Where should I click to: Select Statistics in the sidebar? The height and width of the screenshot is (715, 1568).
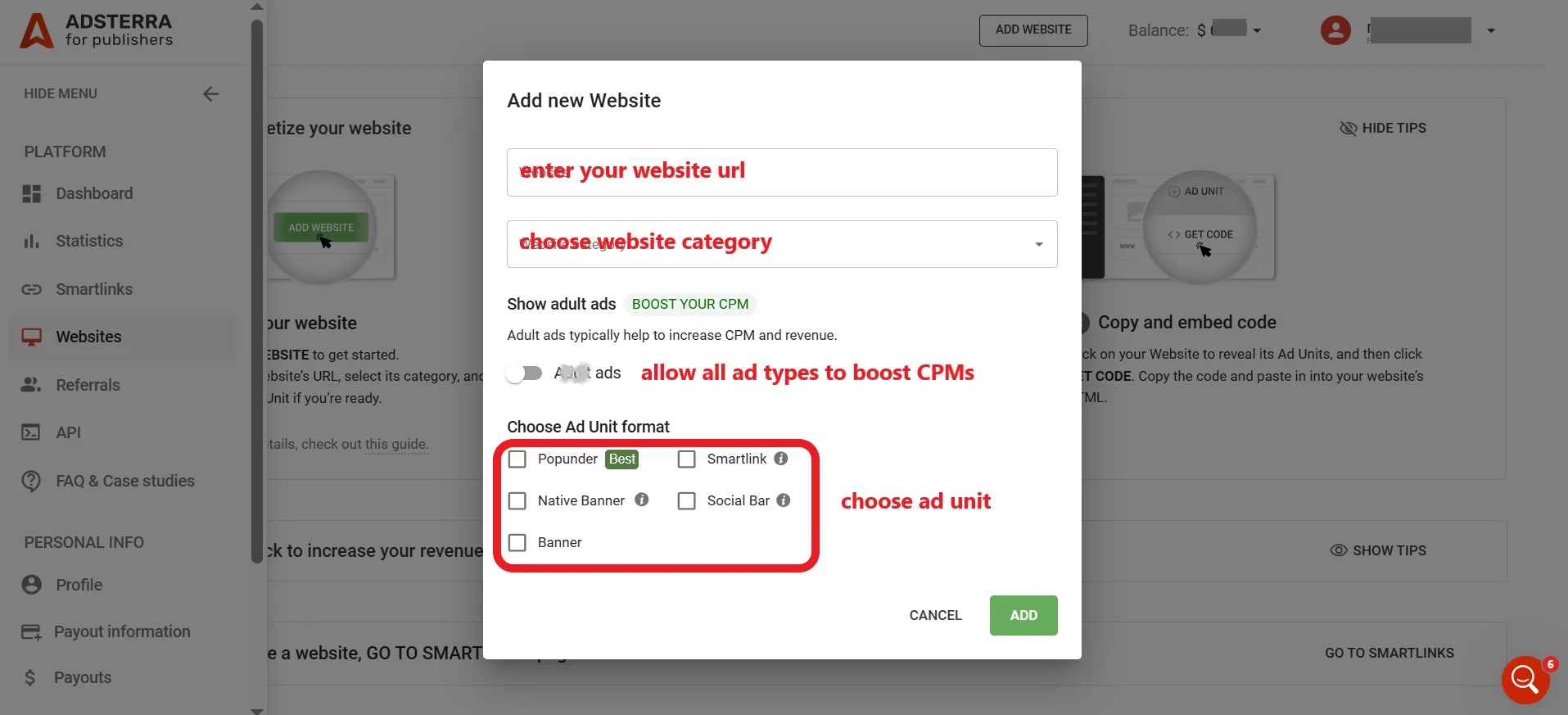coord(88,241)
